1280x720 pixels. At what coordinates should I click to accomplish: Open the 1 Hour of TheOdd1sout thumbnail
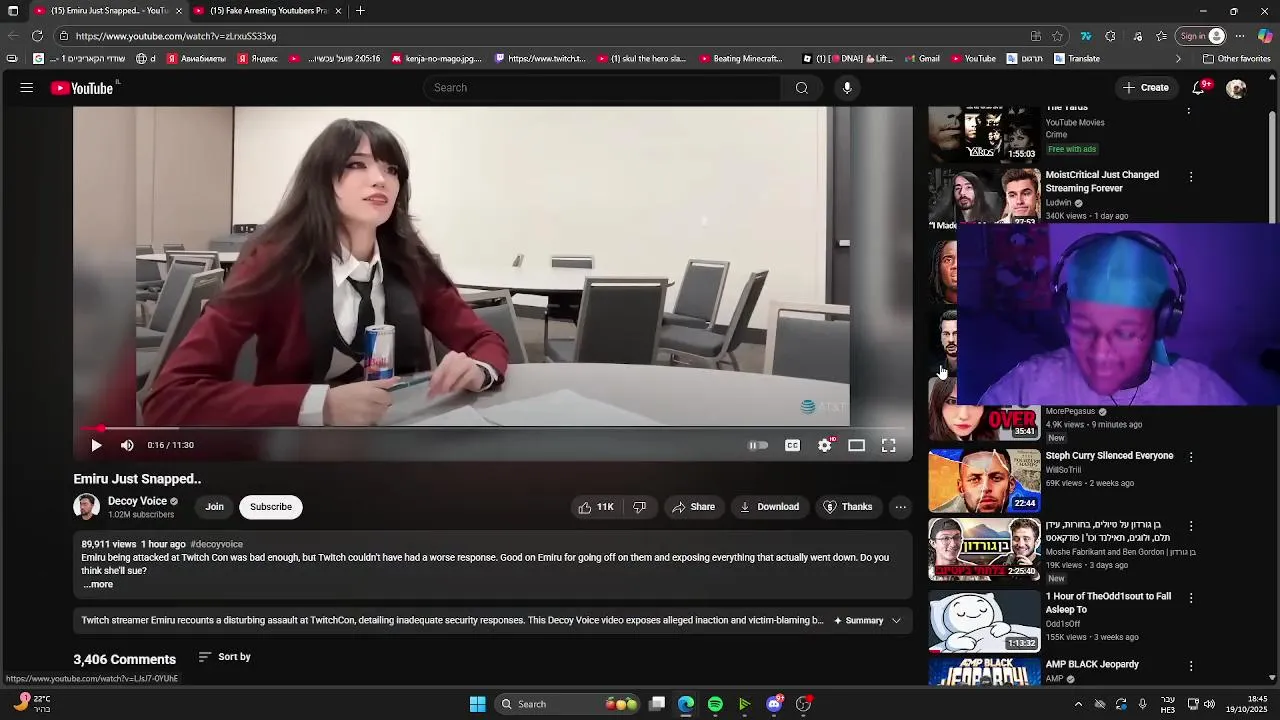984,621
